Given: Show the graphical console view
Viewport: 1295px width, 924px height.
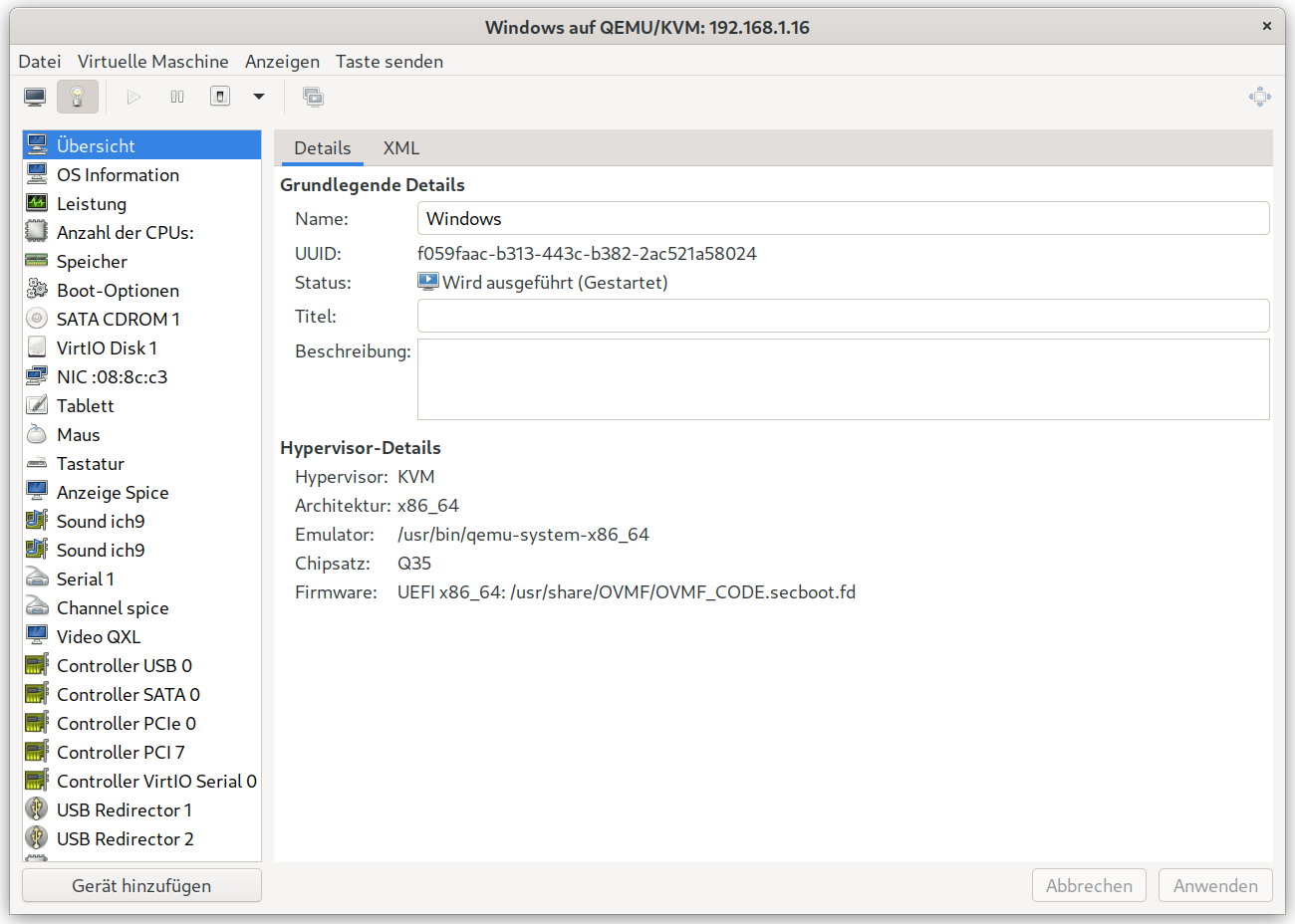Looking at the screenshot, I should point(35,97).
